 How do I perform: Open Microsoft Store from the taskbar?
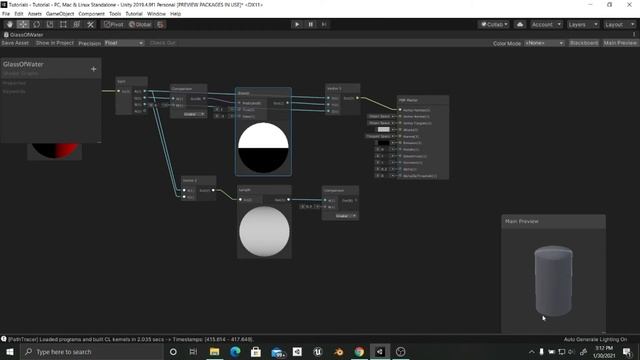pos(256,352)
